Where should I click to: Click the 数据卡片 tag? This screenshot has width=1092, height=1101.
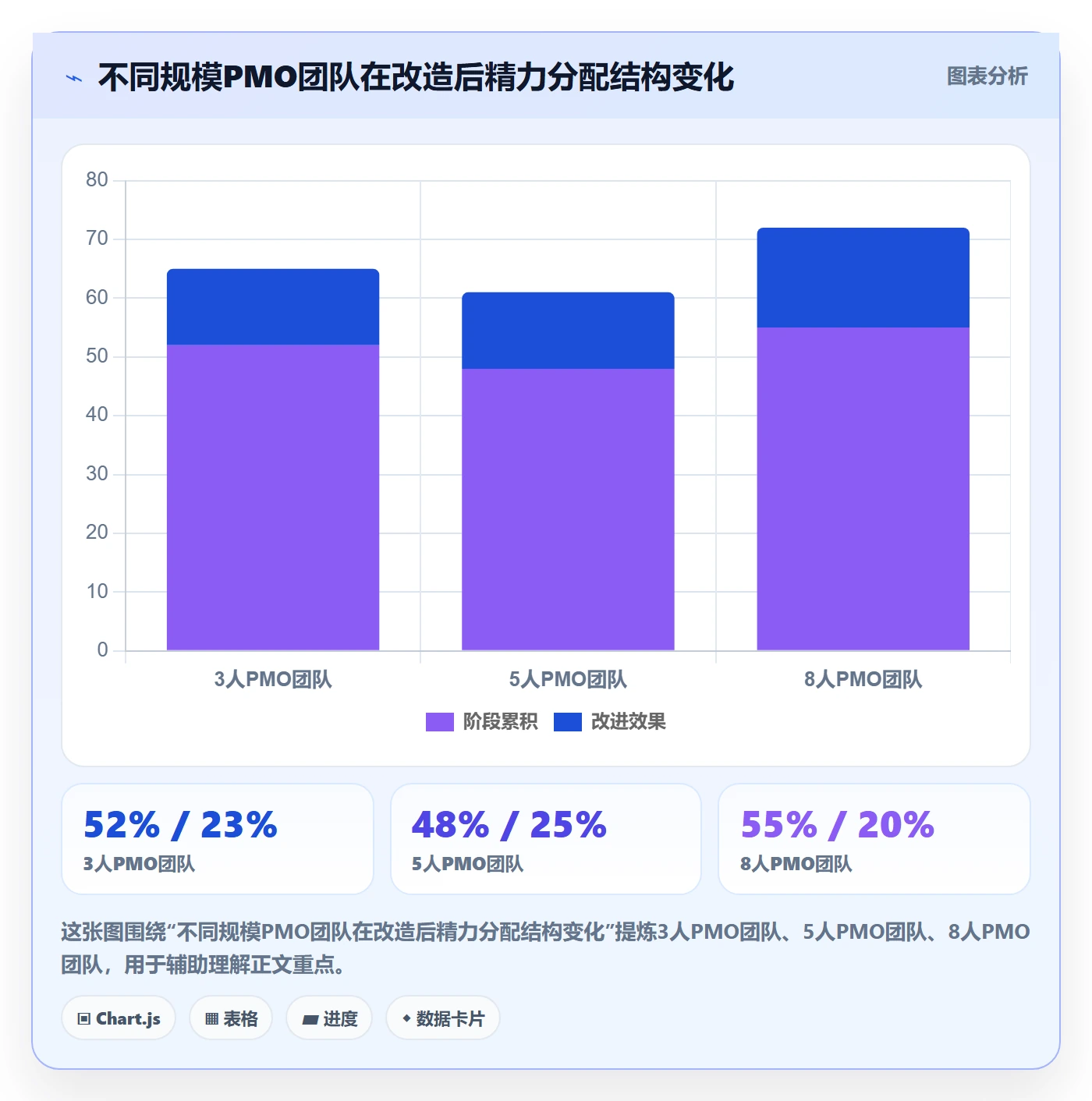tap(443, 1018)
